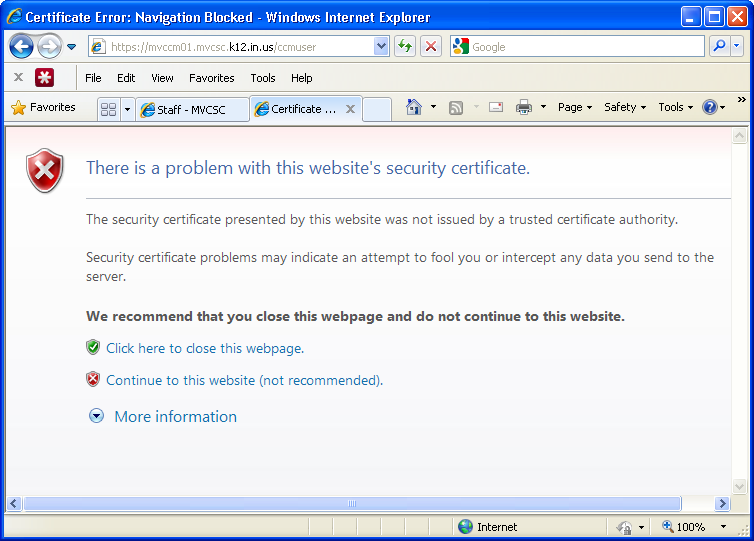
Task: Open search provider options dropdown
Action: (x=737, y=47)
